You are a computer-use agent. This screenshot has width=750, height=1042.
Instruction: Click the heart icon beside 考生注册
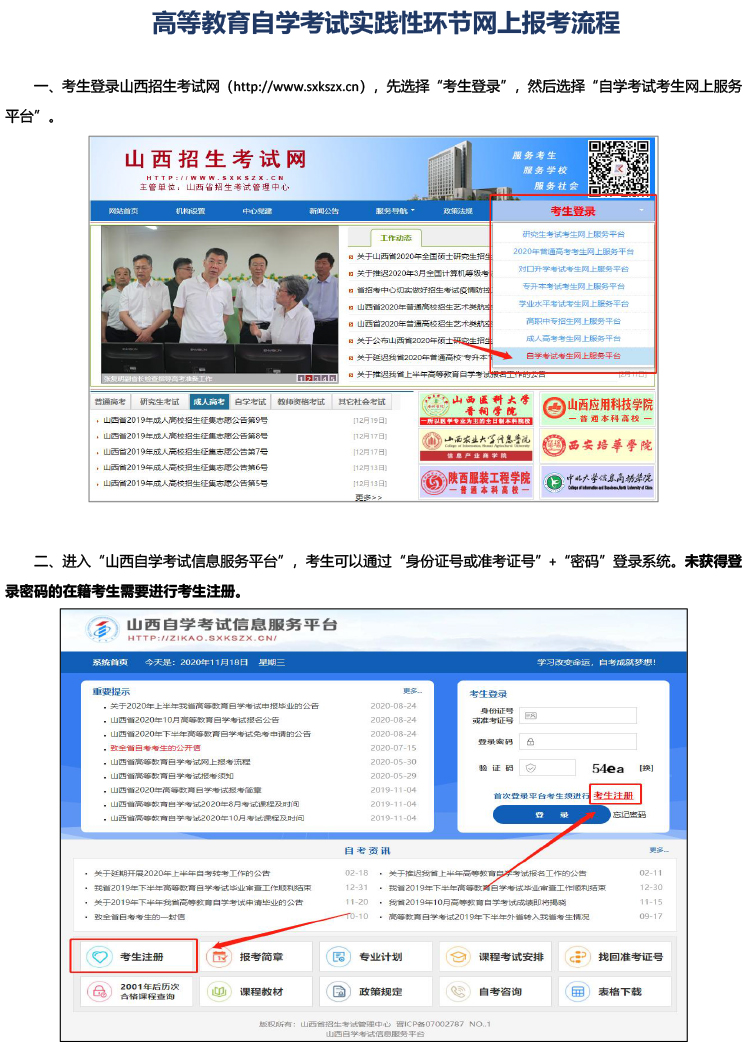click(x=100, y=957)
